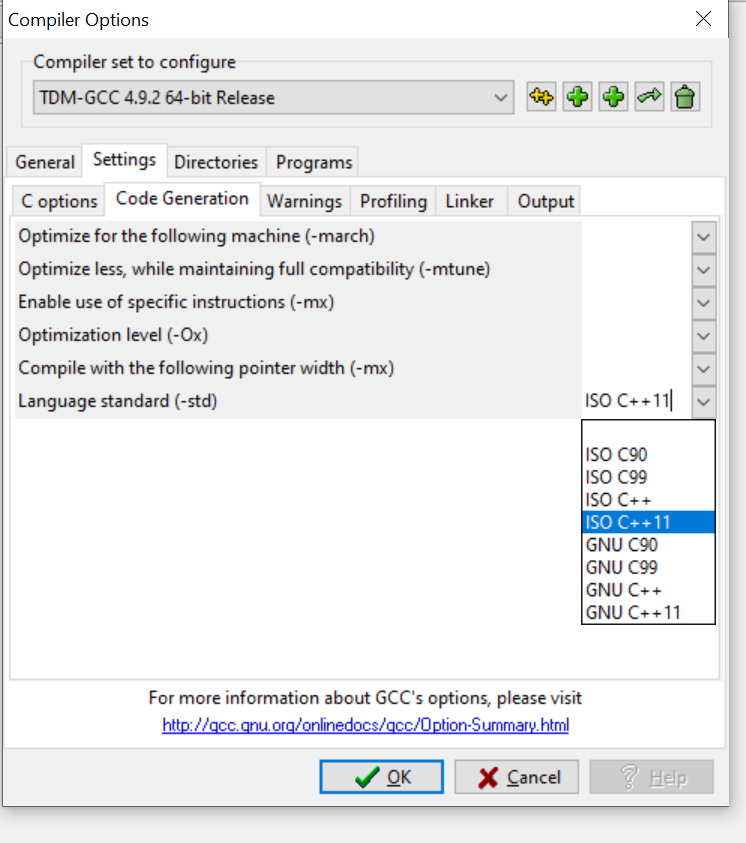Switch to the General tab

[x=45, y=162]
